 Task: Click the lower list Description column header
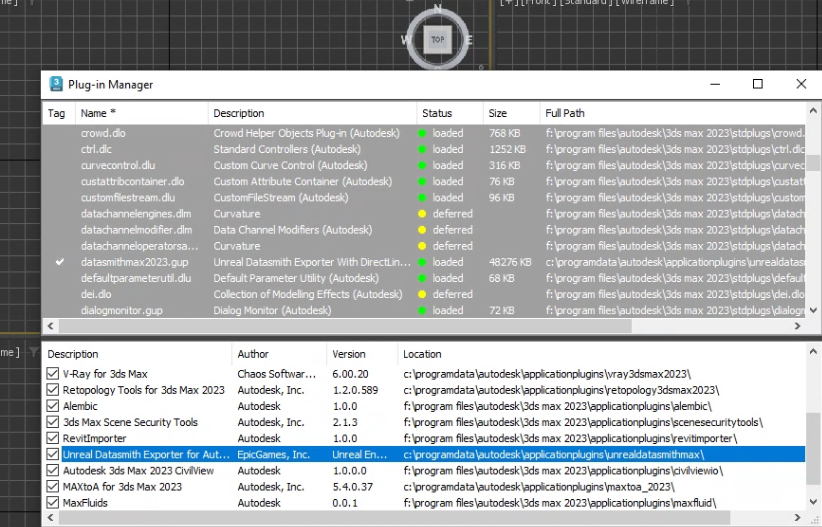pyautogui.click(x=137, y=354)
